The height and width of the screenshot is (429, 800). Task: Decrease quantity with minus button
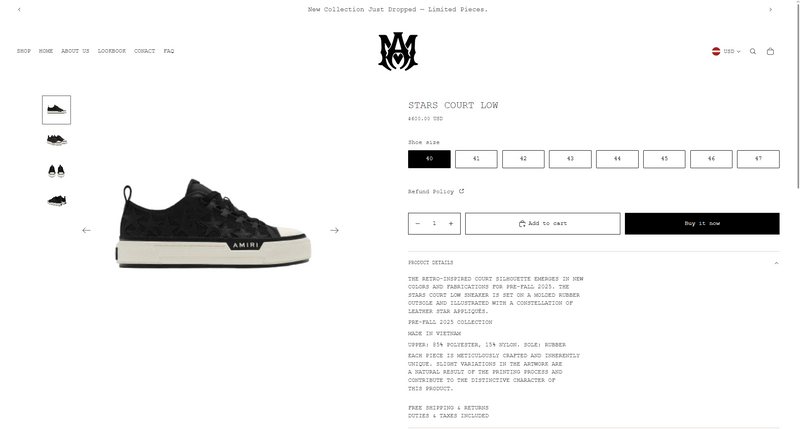(418, 223)
